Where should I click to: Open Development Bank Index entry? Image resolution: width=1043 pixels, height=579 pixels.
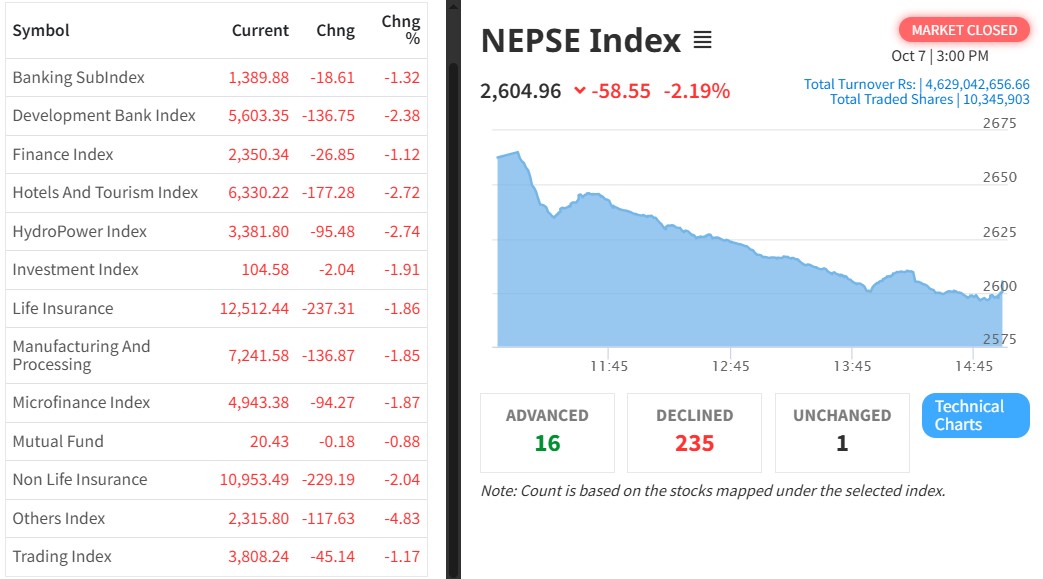[104, 115]
